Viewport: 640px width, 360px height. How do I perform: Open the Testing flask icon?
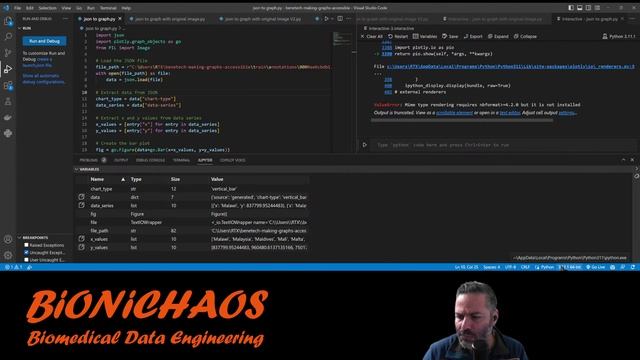click(x=8, y=101)
